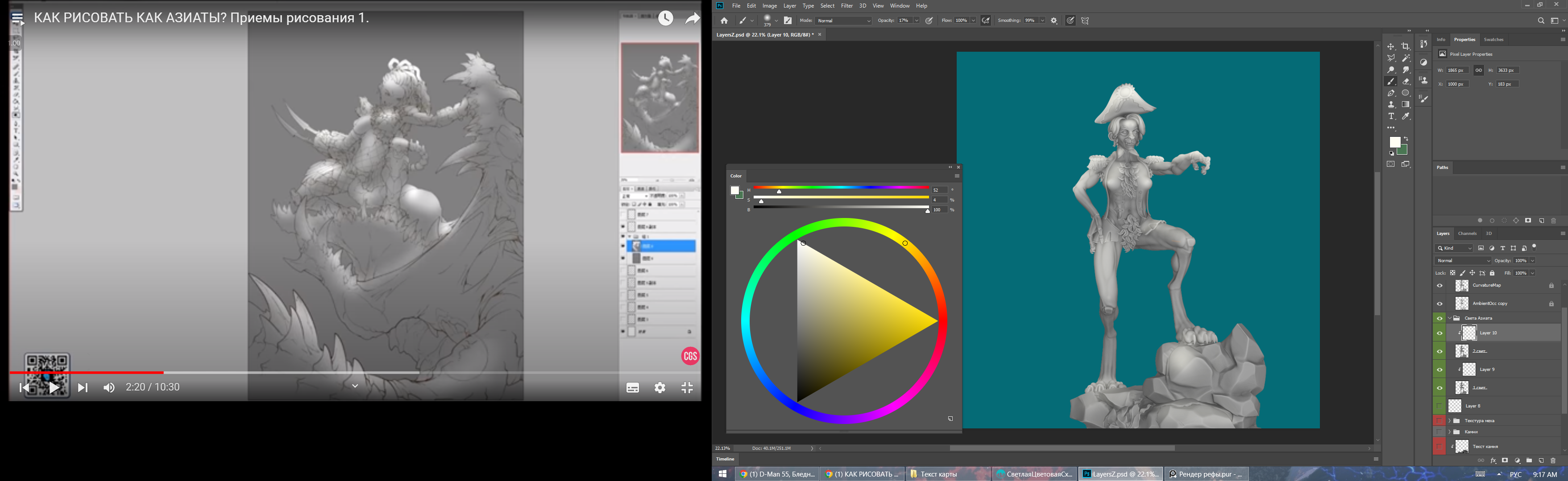Pick the Eyedropper tool
Viewport: 1568px width, 481px height.
coord(1406,116)
